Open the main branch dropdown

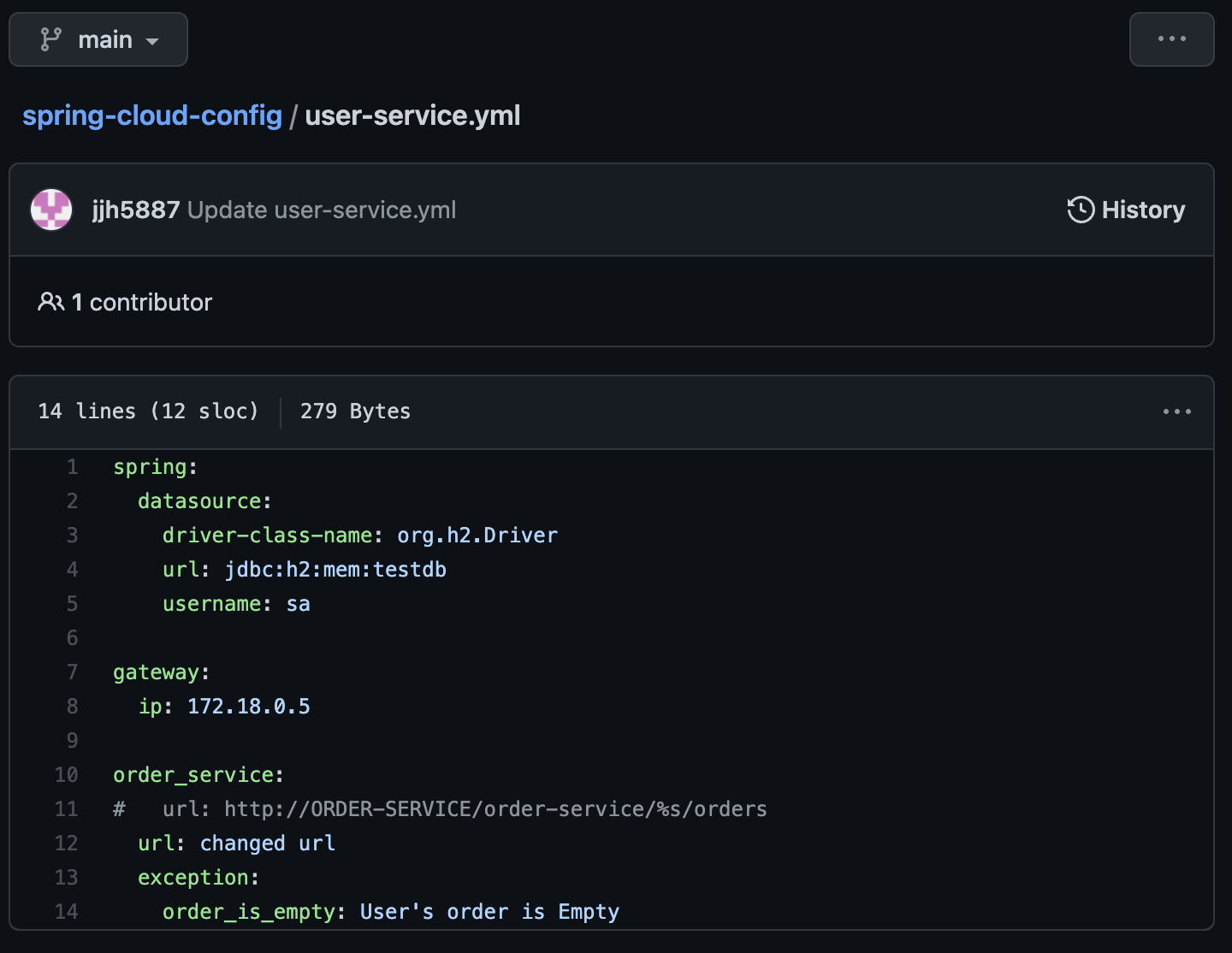[x=98, y=39]
